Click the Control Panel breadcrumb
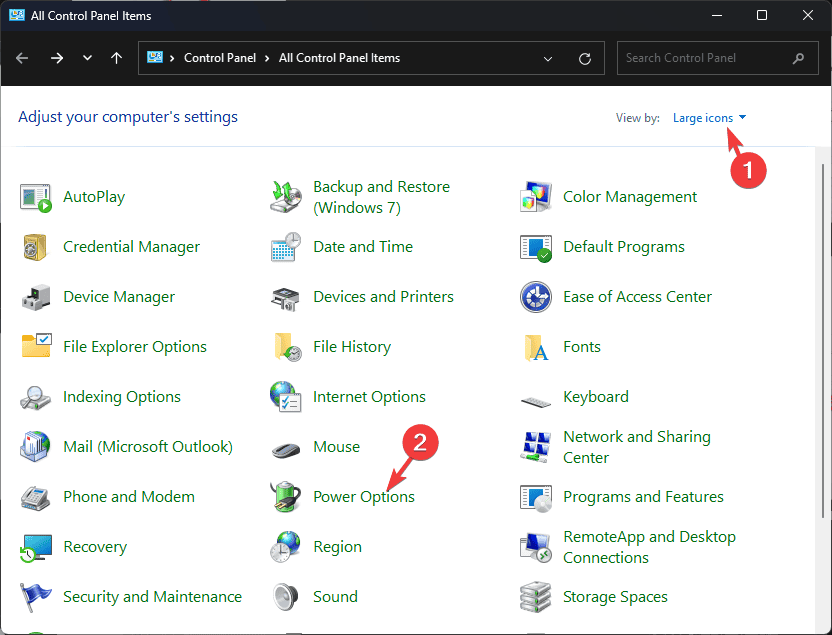This screenshot has height=635, width=832. (220, 58)
